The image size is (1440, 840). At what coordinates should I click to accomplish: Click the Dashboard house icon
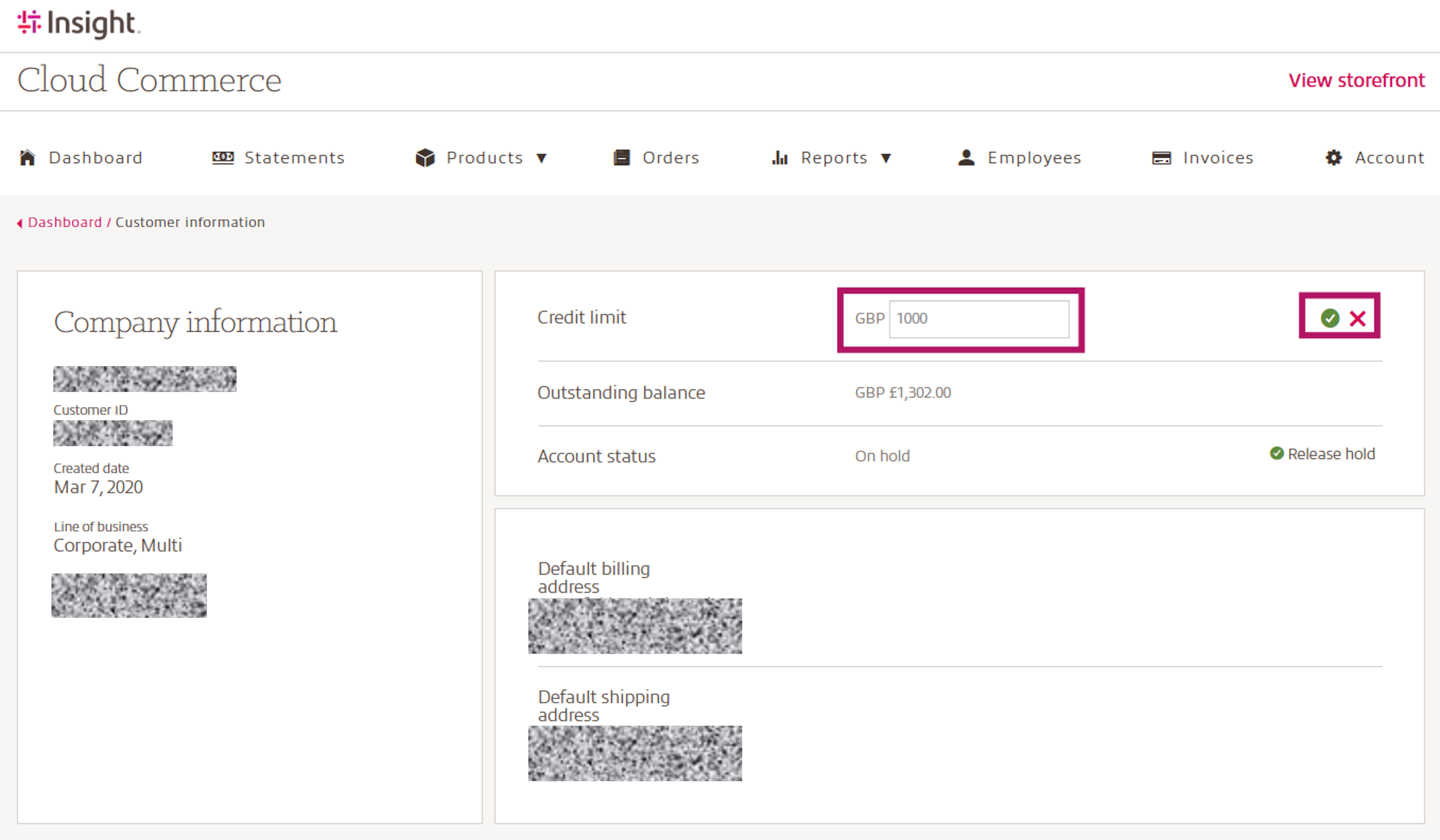click(27, 158)
